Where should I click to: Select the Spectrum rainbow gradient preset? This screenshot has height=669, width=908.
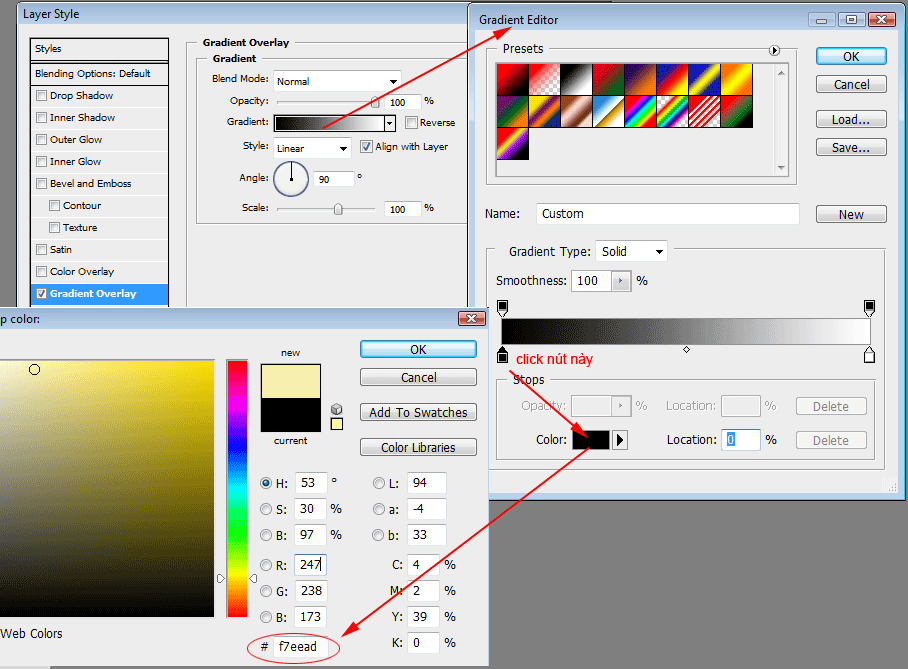tap(640, 111)
